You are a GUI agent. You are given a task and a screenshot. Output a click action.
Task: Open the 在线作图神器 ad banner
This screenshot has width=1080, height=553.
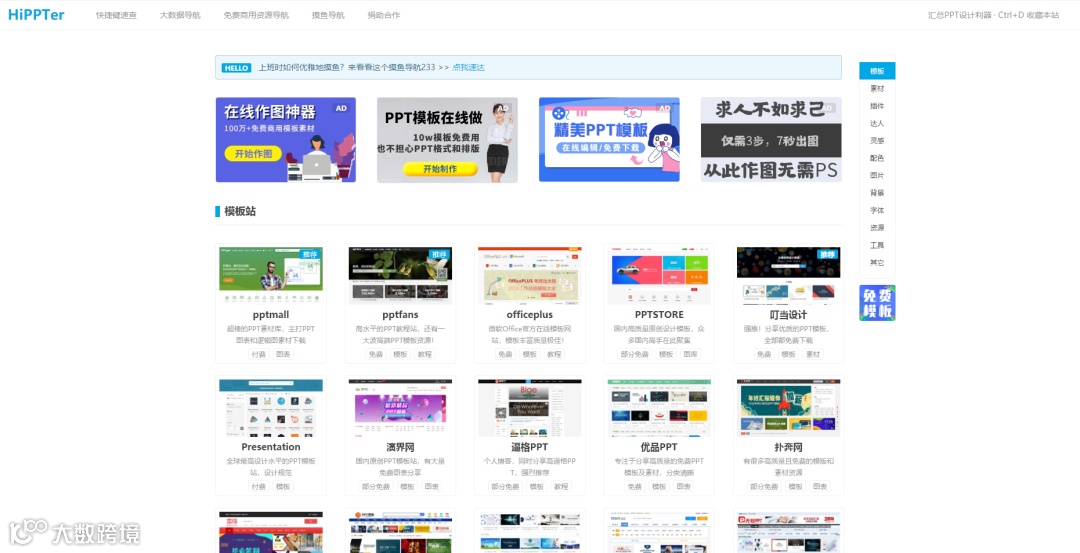(x=286, y=140)
